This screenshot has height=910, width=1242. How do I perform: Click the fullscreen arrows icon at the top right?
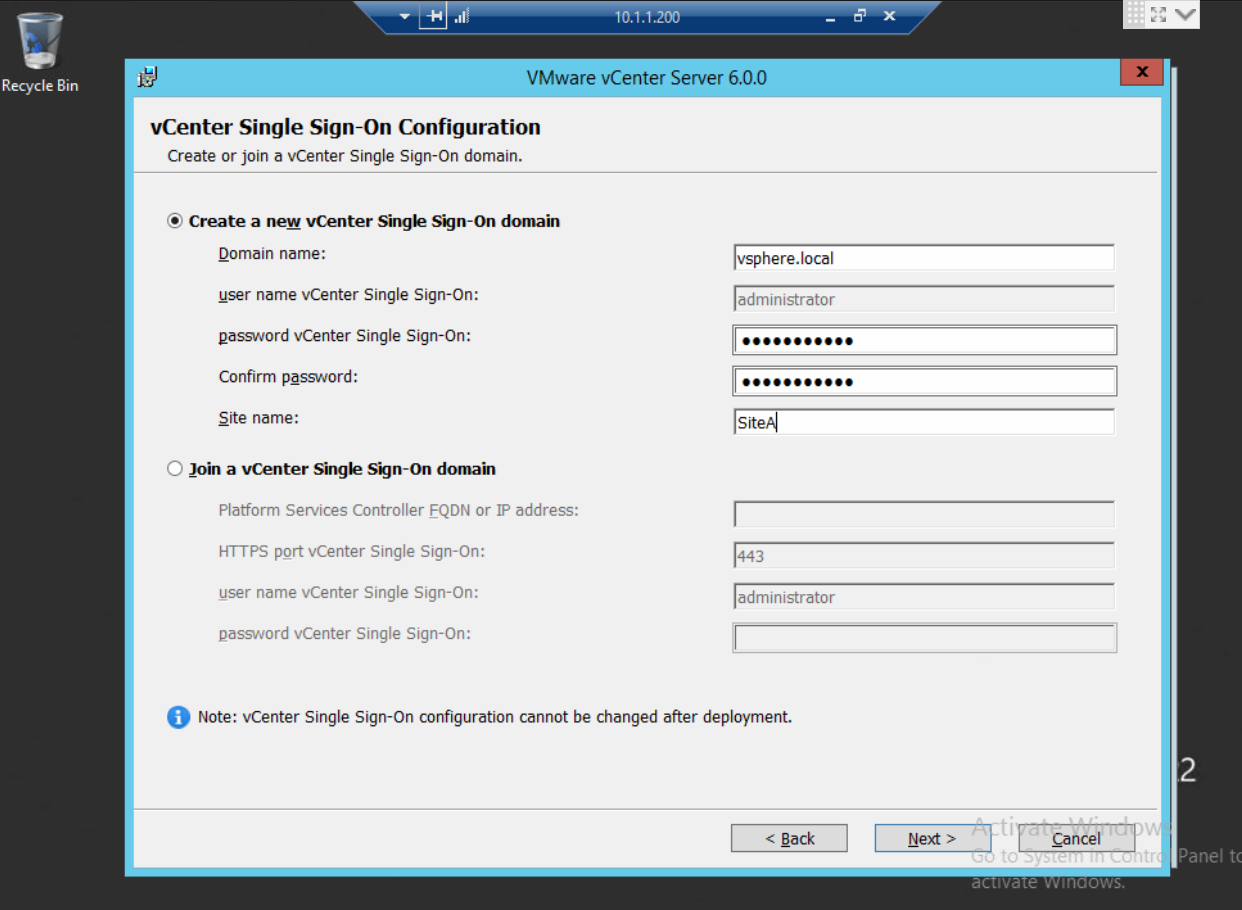(x=1159, y=14)
